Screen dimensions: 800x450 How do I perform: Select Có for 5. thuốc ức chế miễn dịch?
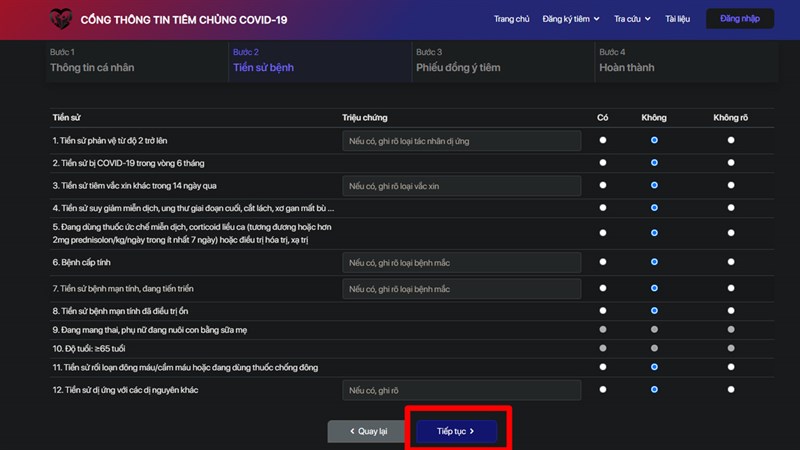pyautogui.click(x=603, y=233)
